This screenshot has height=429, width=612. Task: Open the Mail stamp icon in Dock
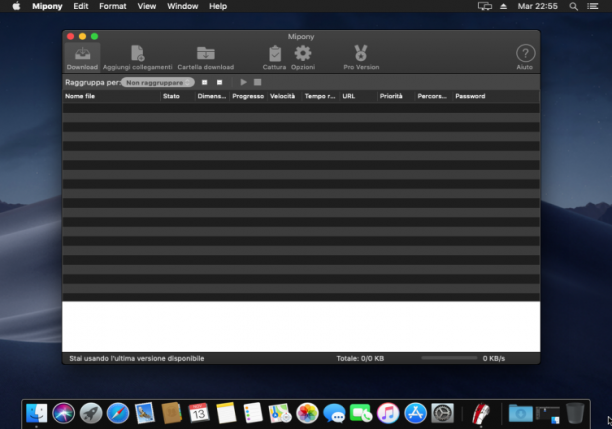(145, 413)
